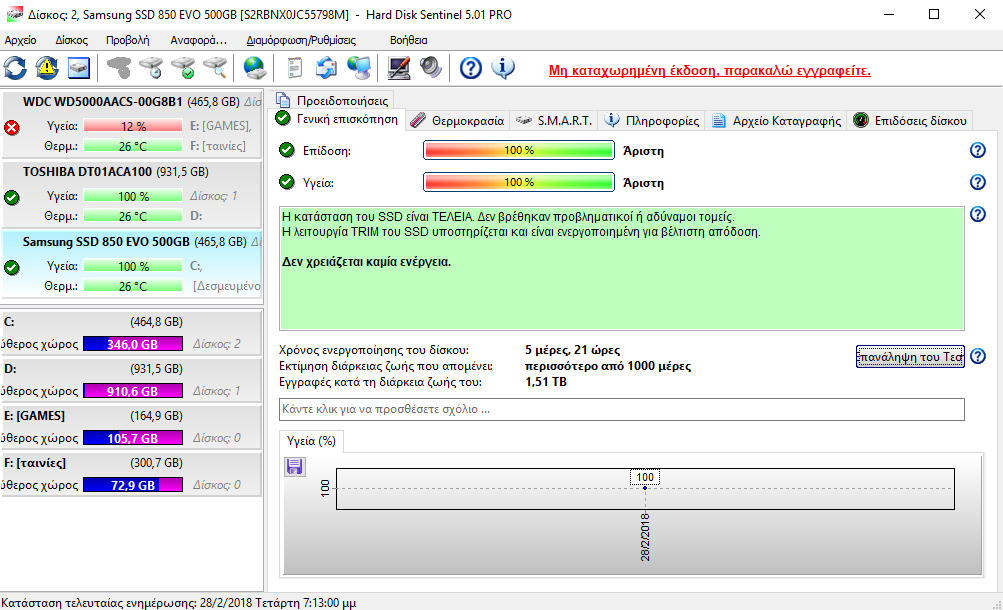Open the Δίσκος menu
Viewport: 1003px width, 610px height.
pyautogui.click(x=72, y=40)
